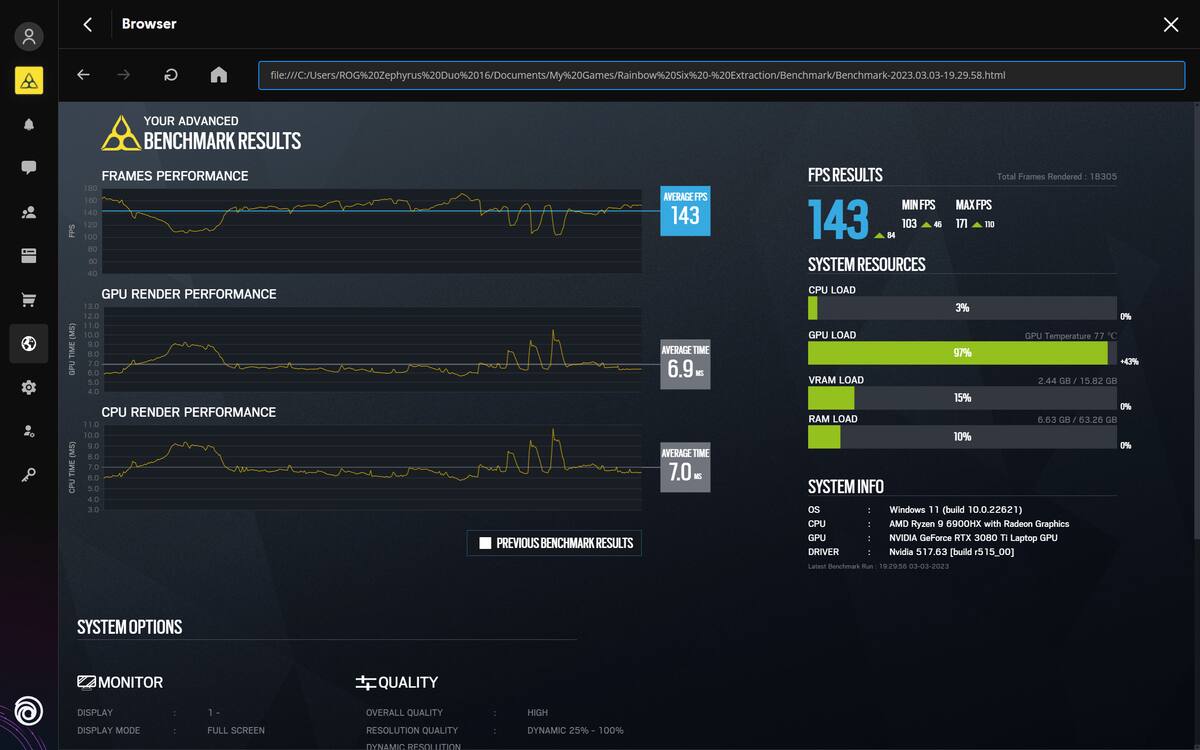Click 'Windows 11 (build 10.0.22621)' text

pos(955,510)
